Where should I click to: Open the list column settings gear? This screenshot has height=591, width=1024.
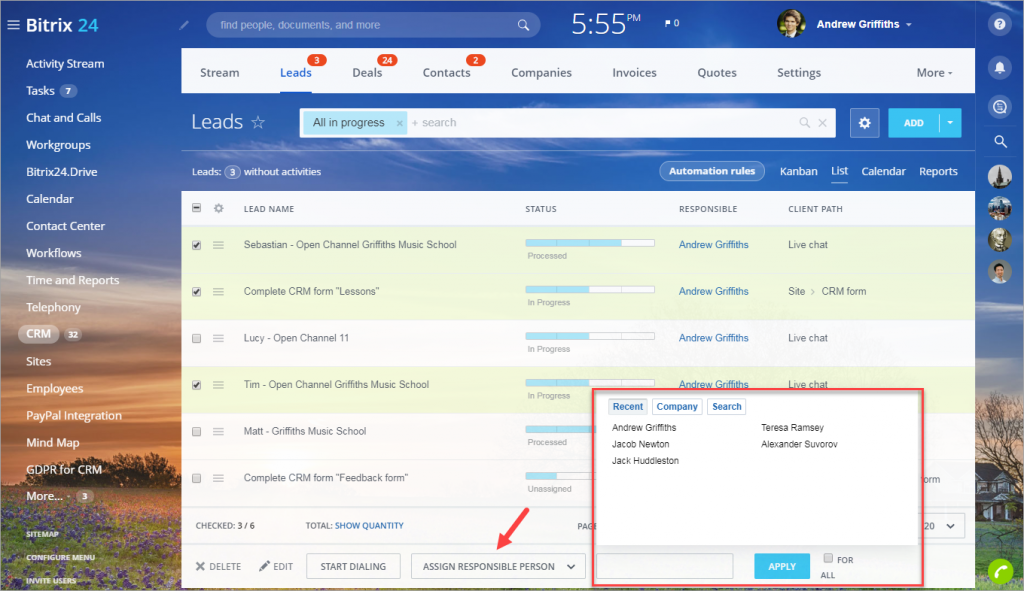click(219, 208)
